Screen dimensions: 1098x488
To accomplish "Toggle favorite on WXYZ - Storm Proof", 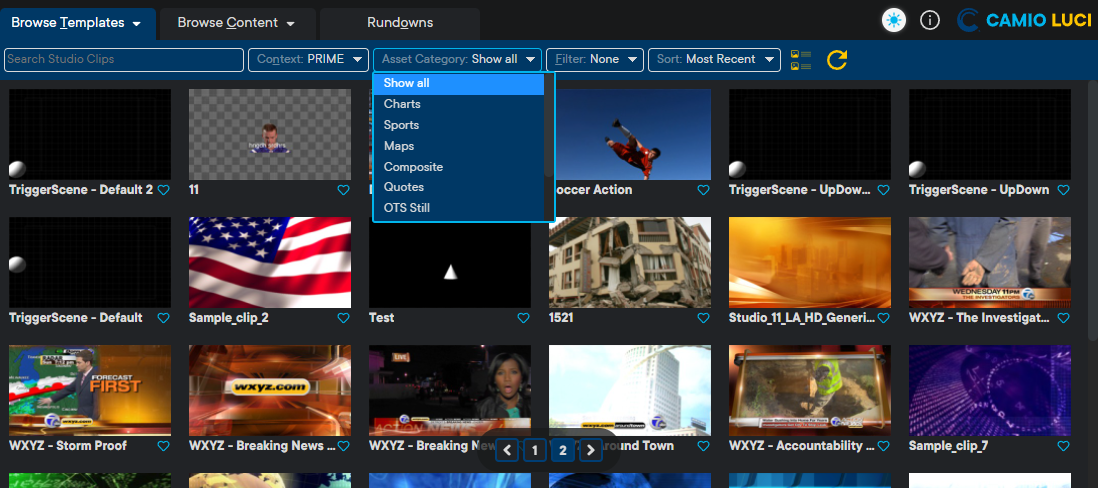I will (163, 446).
